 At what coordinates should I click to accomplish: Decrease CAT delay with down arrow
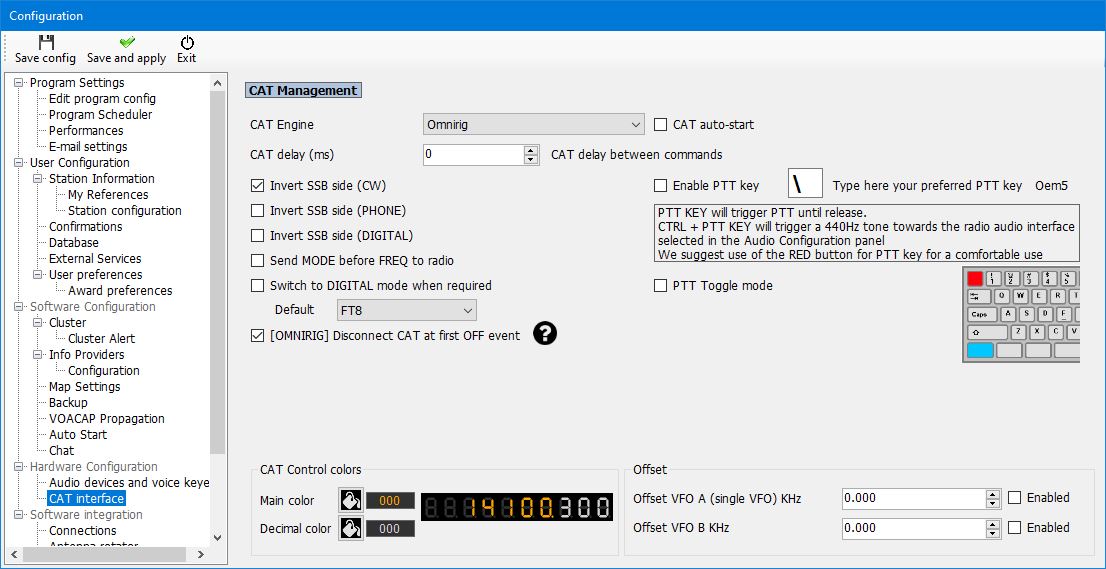[x=531, y=159]
